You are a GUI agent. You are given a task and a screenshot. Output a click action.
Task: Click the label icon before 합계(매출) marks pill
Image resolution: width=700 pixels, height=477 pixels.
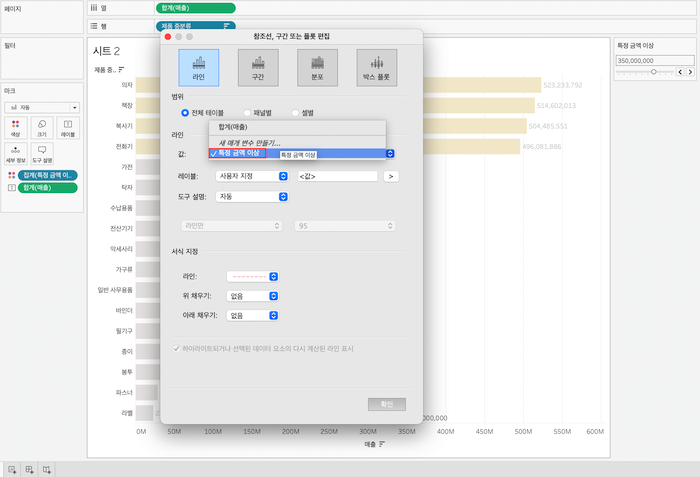pos(12,188)
